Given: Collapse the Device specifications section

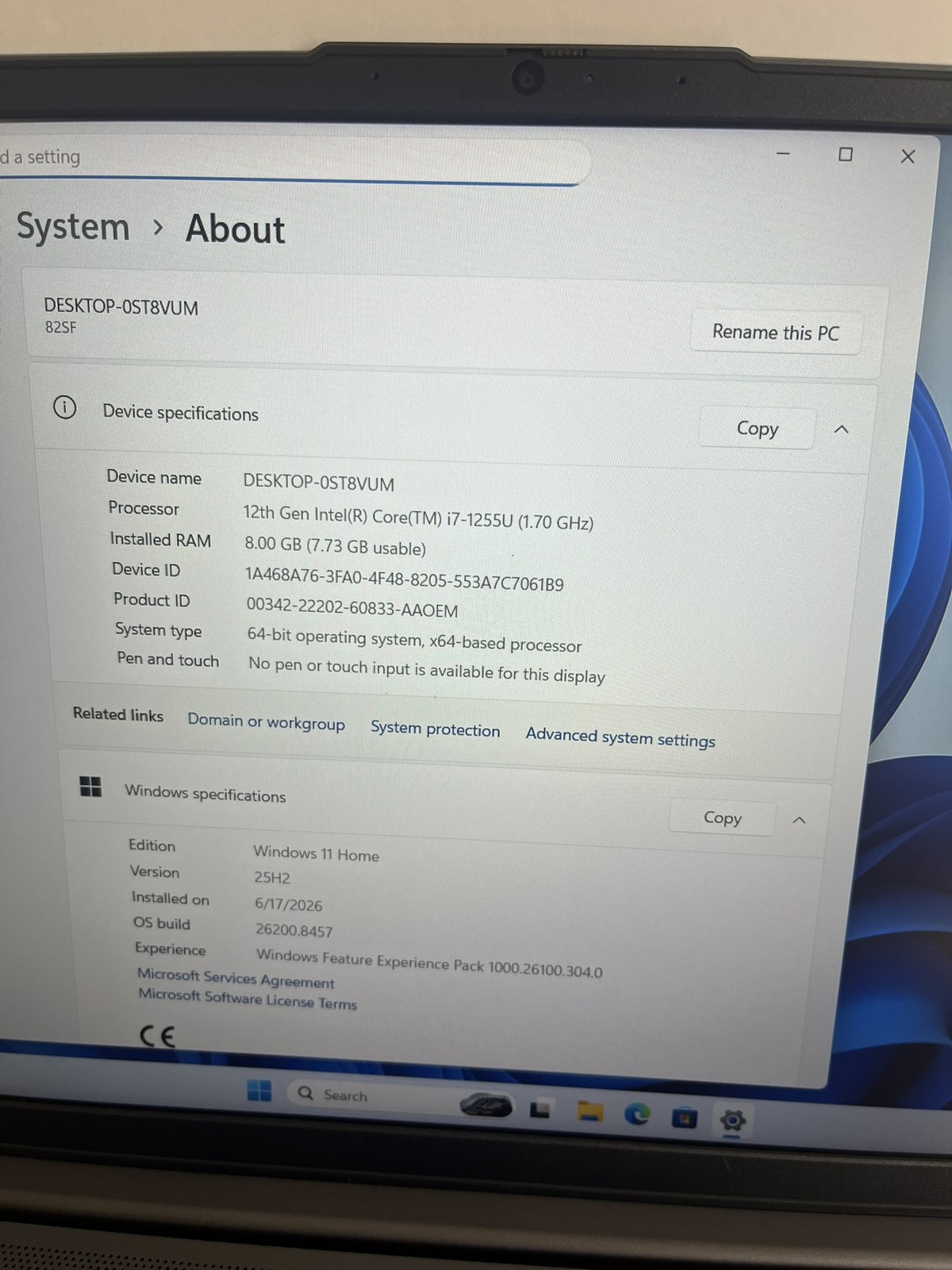Looking at the screenshot, I should click(x=841, y=429).
